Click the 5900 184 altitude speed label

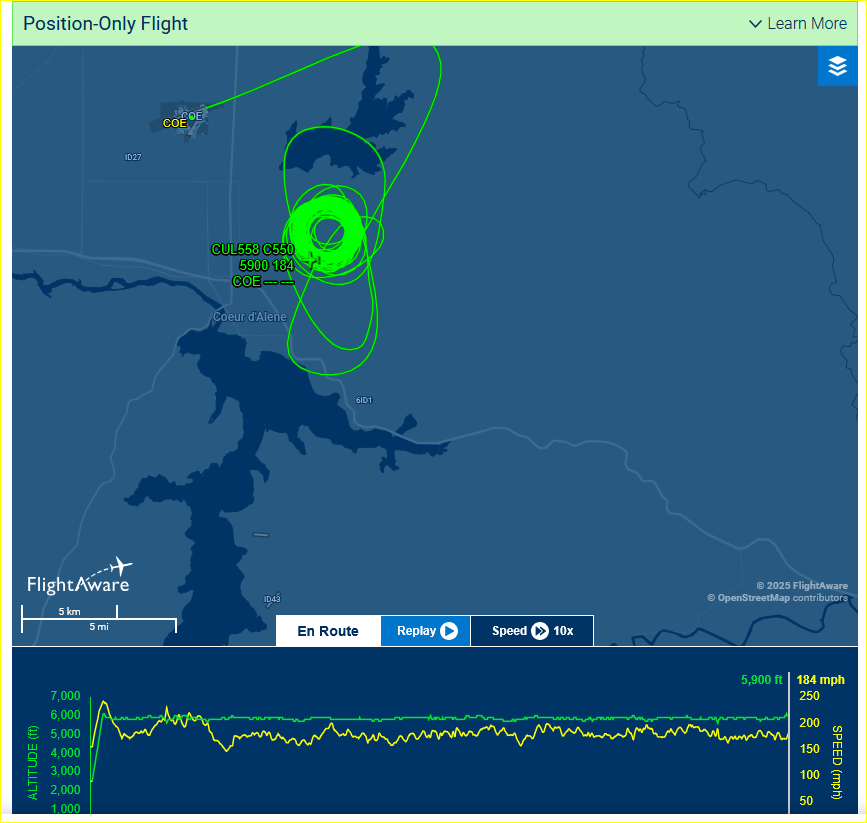[267, 265]
